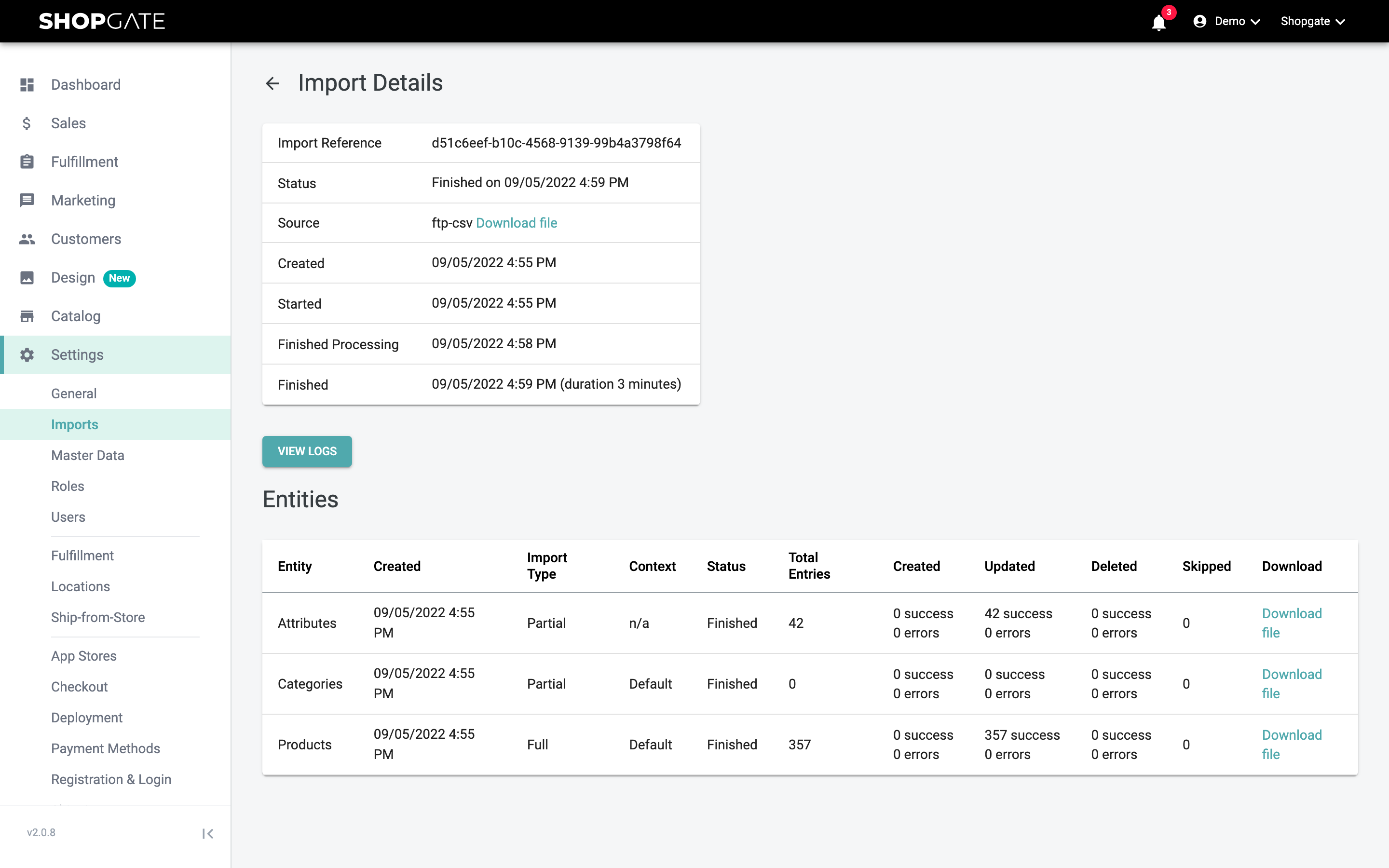Click the Sales dollar icon
Viewport: 1389px width, 868px height.
click(27, 123)
